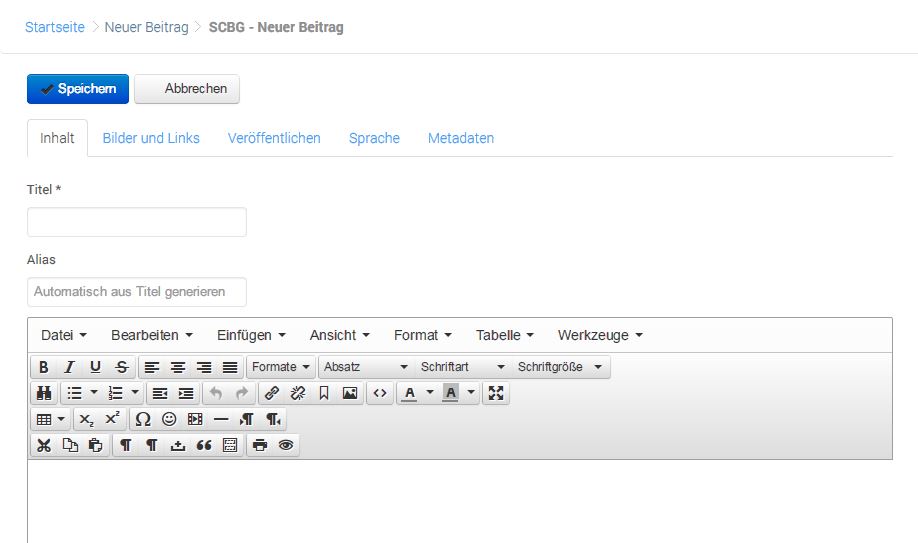Switch to the Sprache tab
Screen dimensions: 918x543
(x=374, y=138)
